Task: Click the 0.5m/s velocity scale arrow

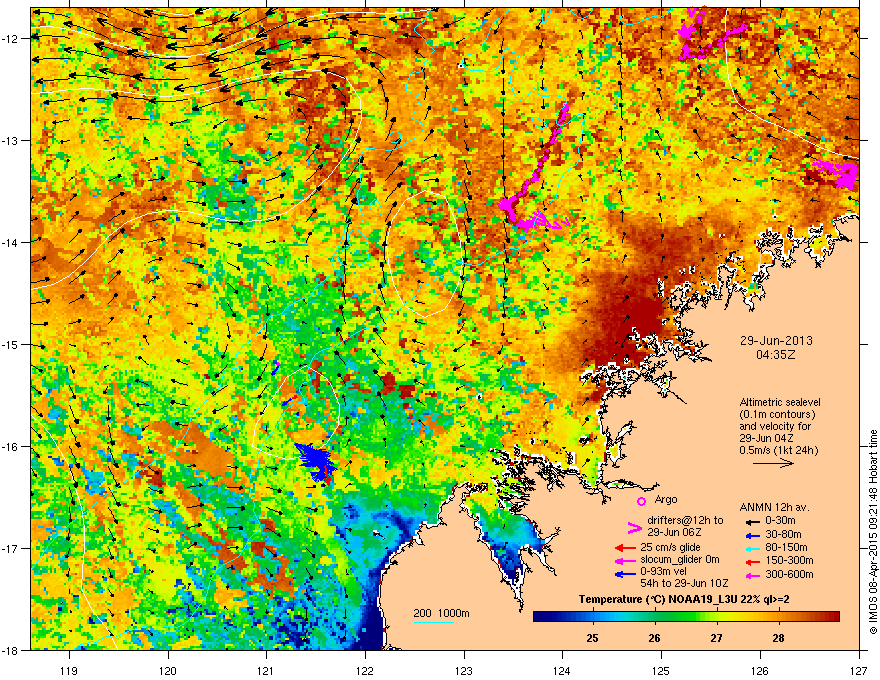Action: [773, 463]
